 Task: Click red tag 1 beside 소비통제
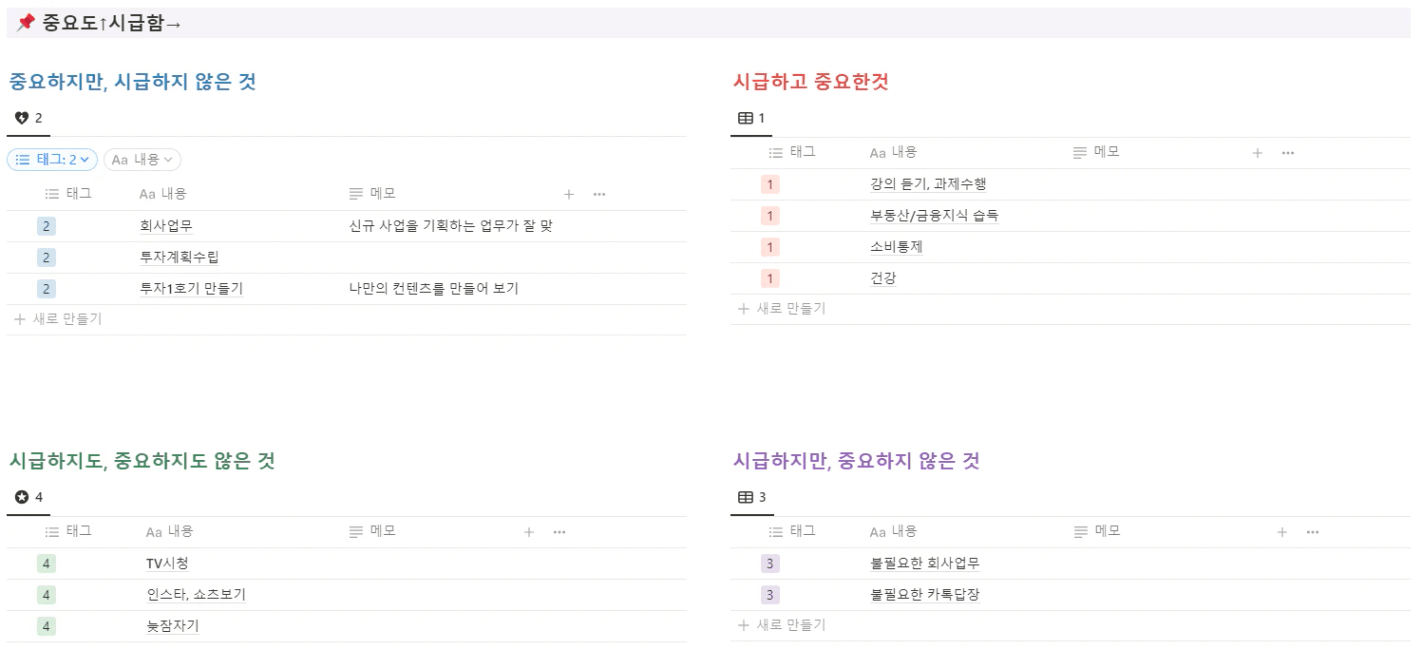coord(770,247)
